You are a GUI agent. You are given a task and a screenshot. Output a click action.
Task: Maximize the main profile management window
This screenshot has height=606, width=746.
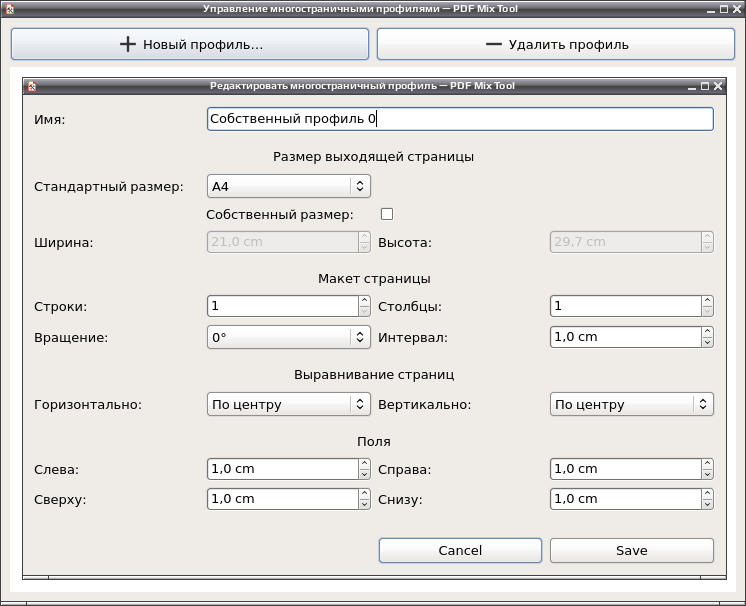click(x=724, y=9)
